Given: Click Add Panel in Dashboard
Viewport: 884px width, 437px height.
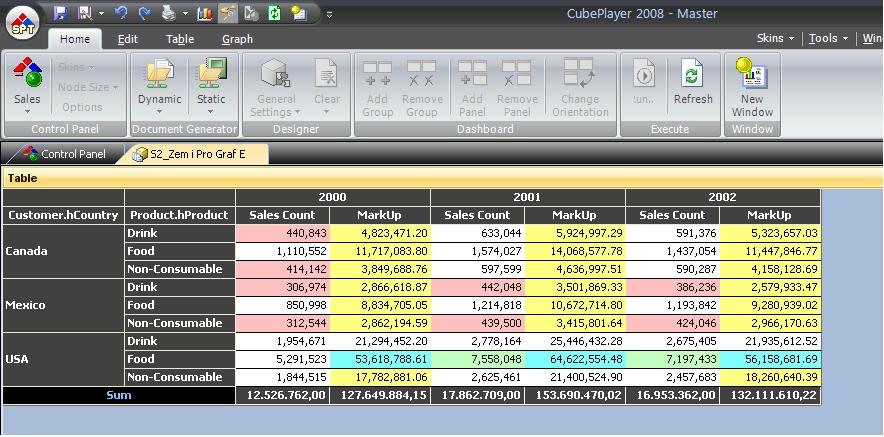Looking at the screenshot, I should coord(472,88).
